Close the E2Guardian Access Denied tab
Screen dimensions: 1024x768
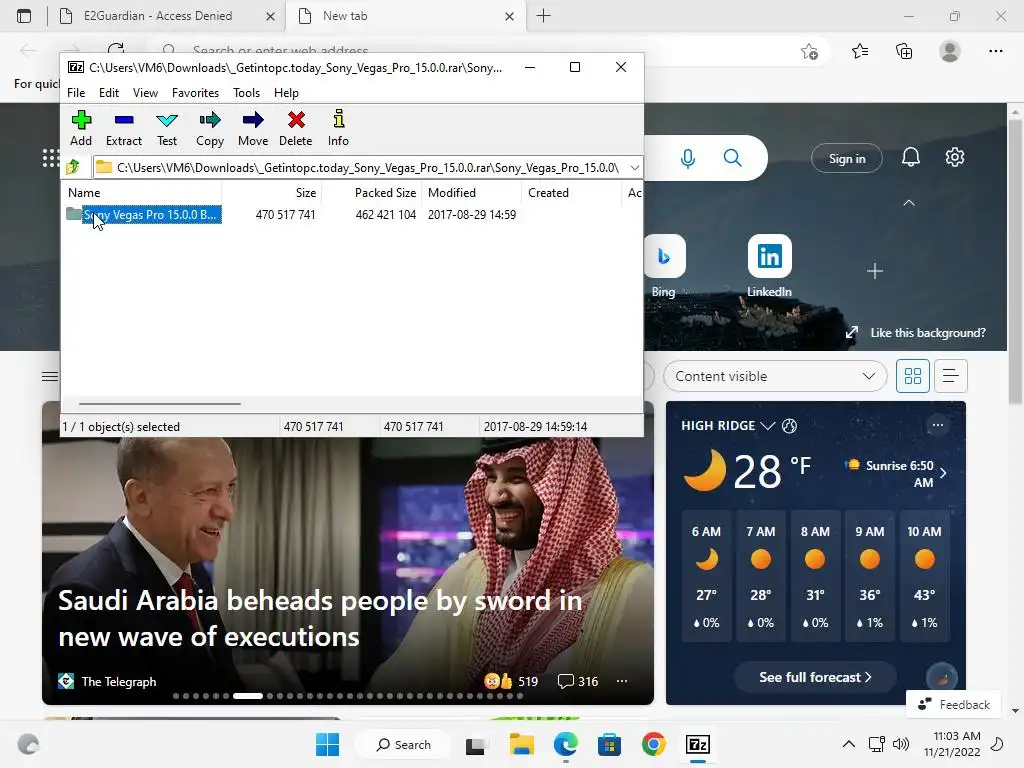coord(270,16)
